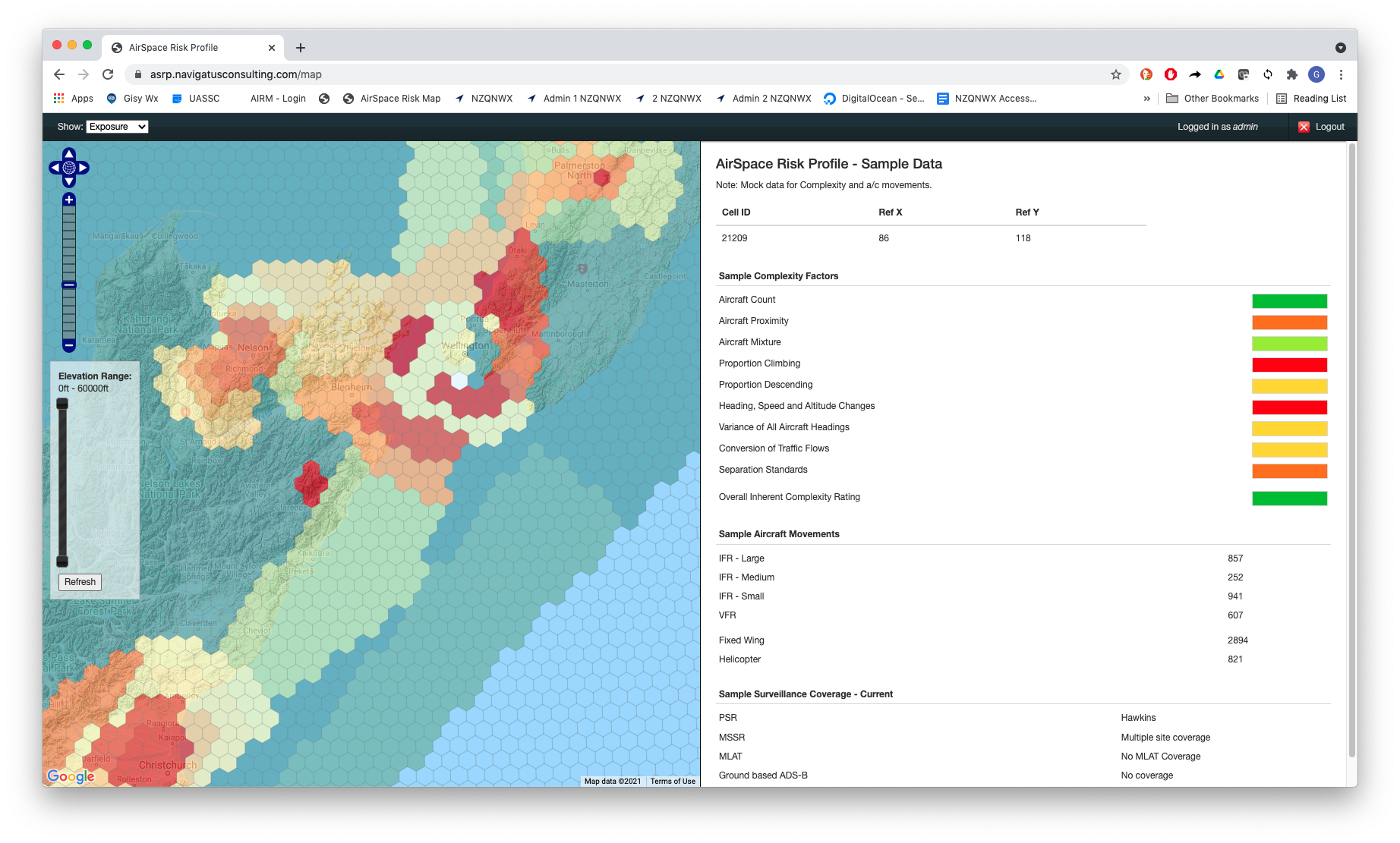Viewport: 1400px width, 843px height.
Task: Pan the map down with the south arrow
Action: click(x=69, y=181)
